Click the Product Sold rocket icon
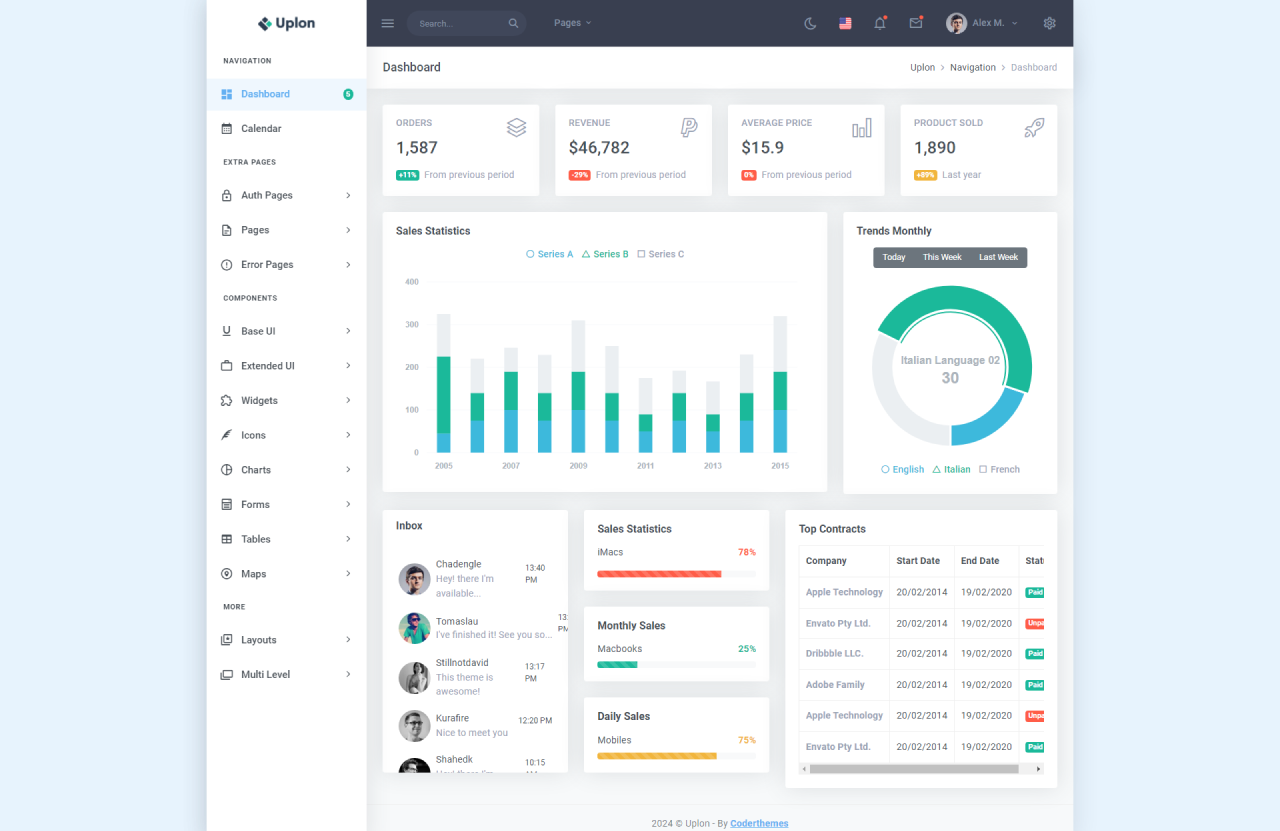 pos(1034,127)
